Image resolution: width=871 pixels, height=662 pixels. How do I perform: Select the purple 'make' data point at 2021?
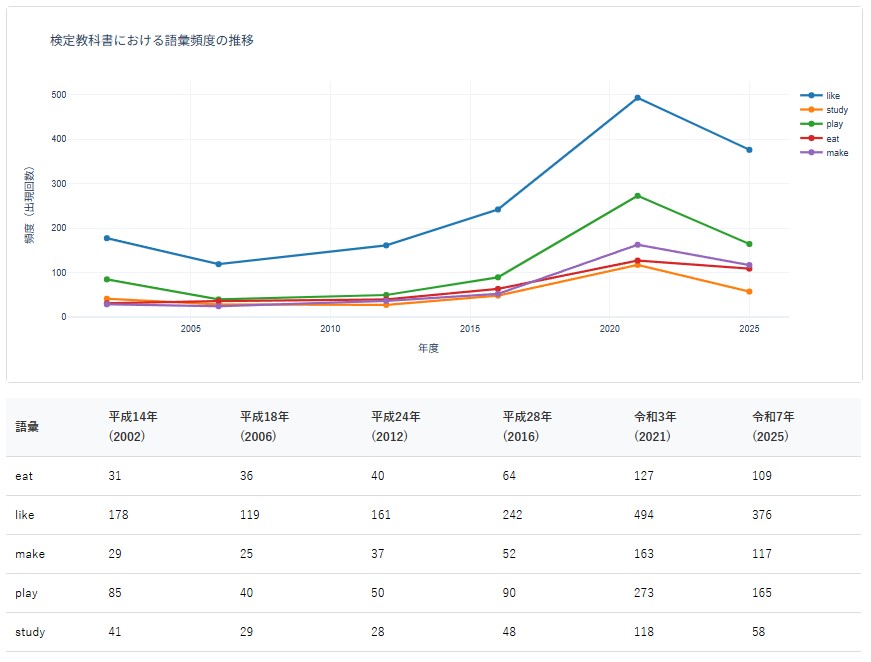[x=637, y=245]
